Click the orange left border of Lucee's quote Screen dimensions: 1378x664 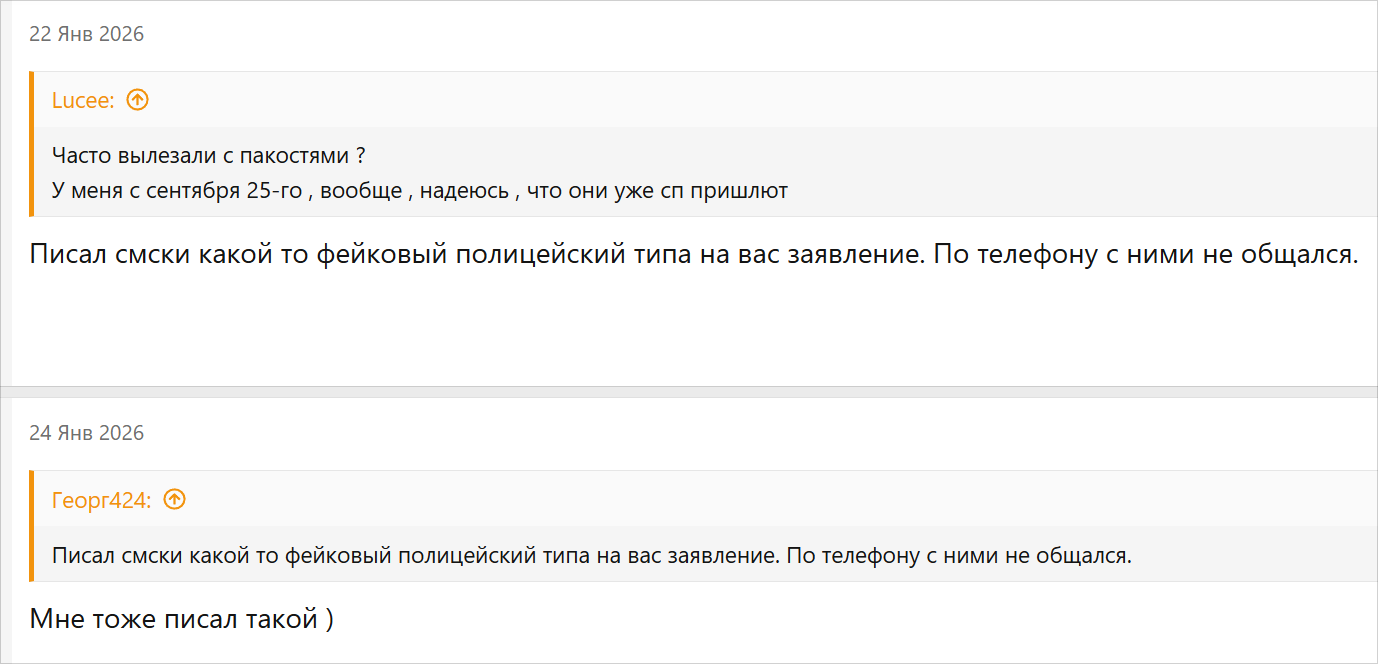tap(32, 144)
